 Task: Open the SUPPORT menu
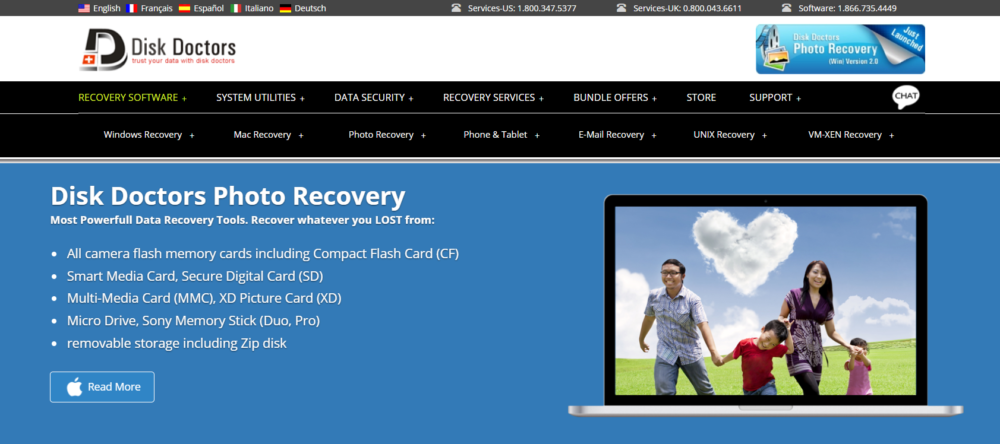[x=770, y=98]
